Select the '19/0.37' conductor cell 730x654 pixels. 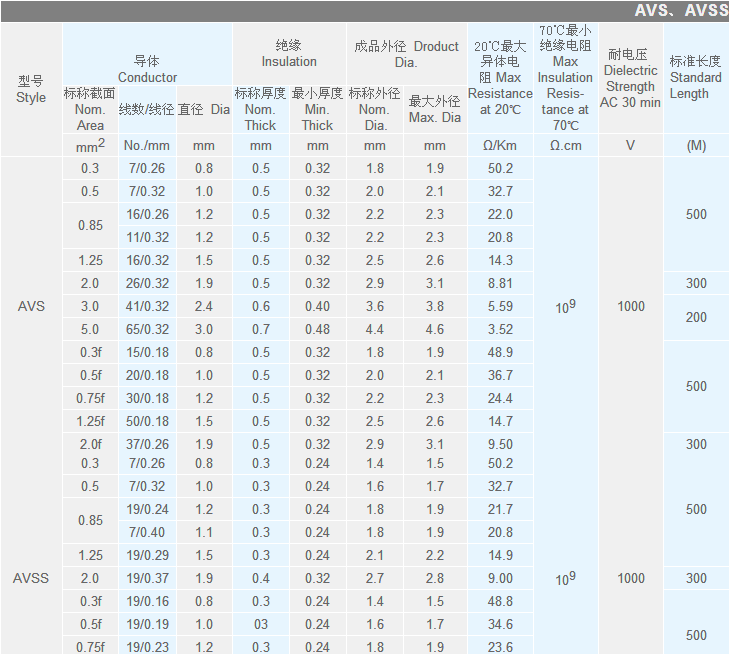(147, 578)
